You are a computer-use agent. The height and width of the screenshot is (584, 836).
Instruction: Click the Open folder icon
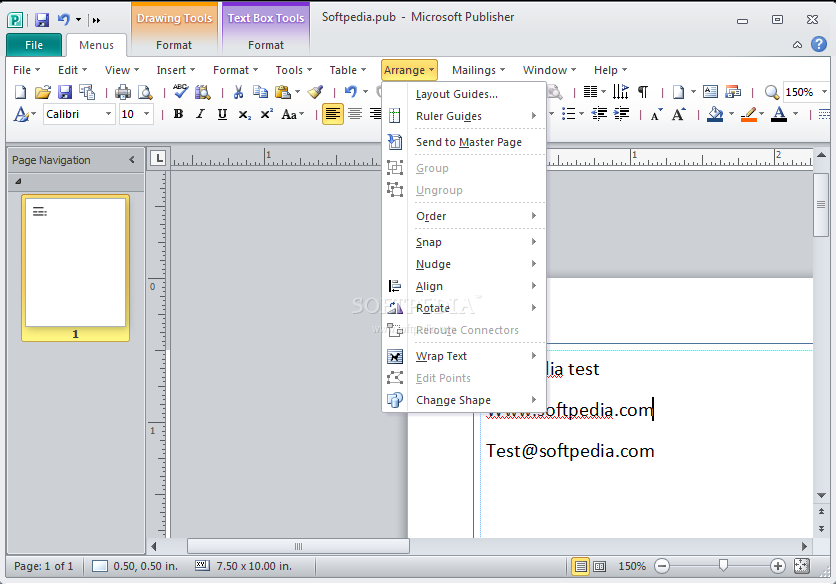[x=43, y=92]
